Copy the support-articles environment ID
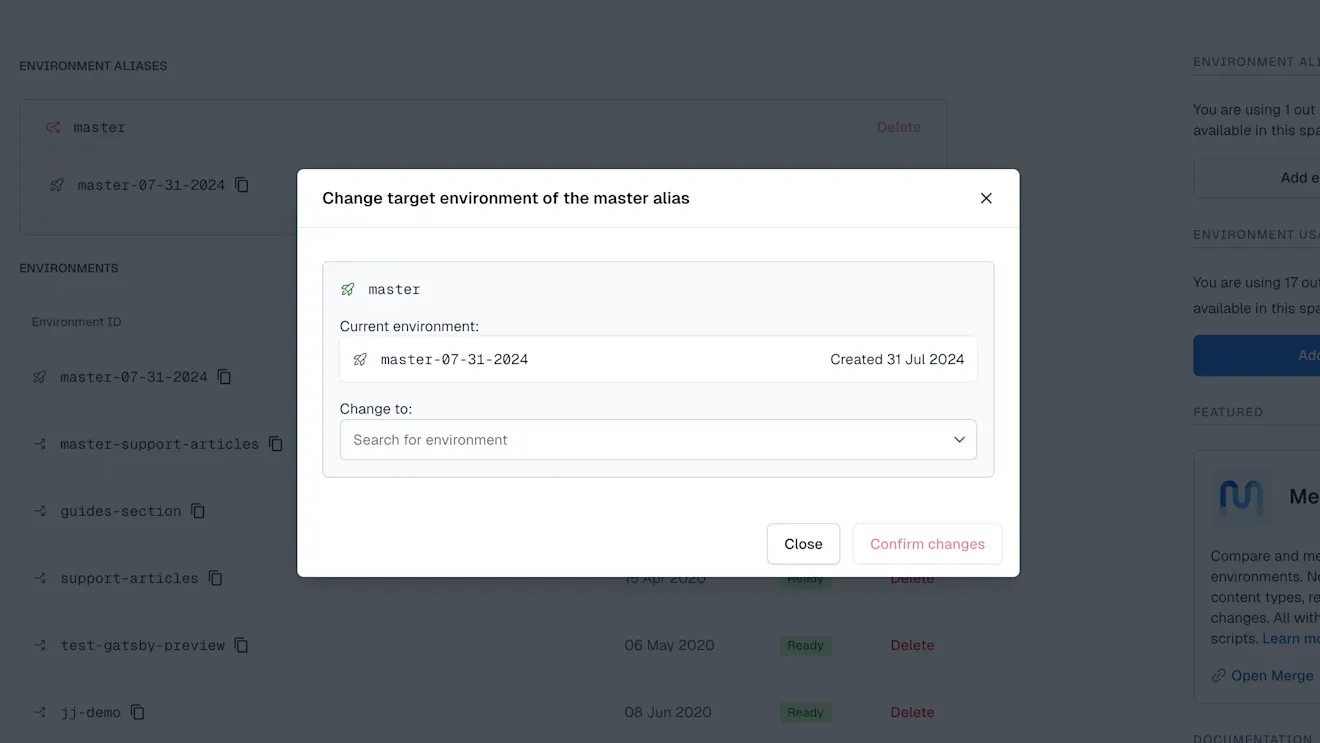This screenshot has width=1320, height=743. tap(215, 578)
